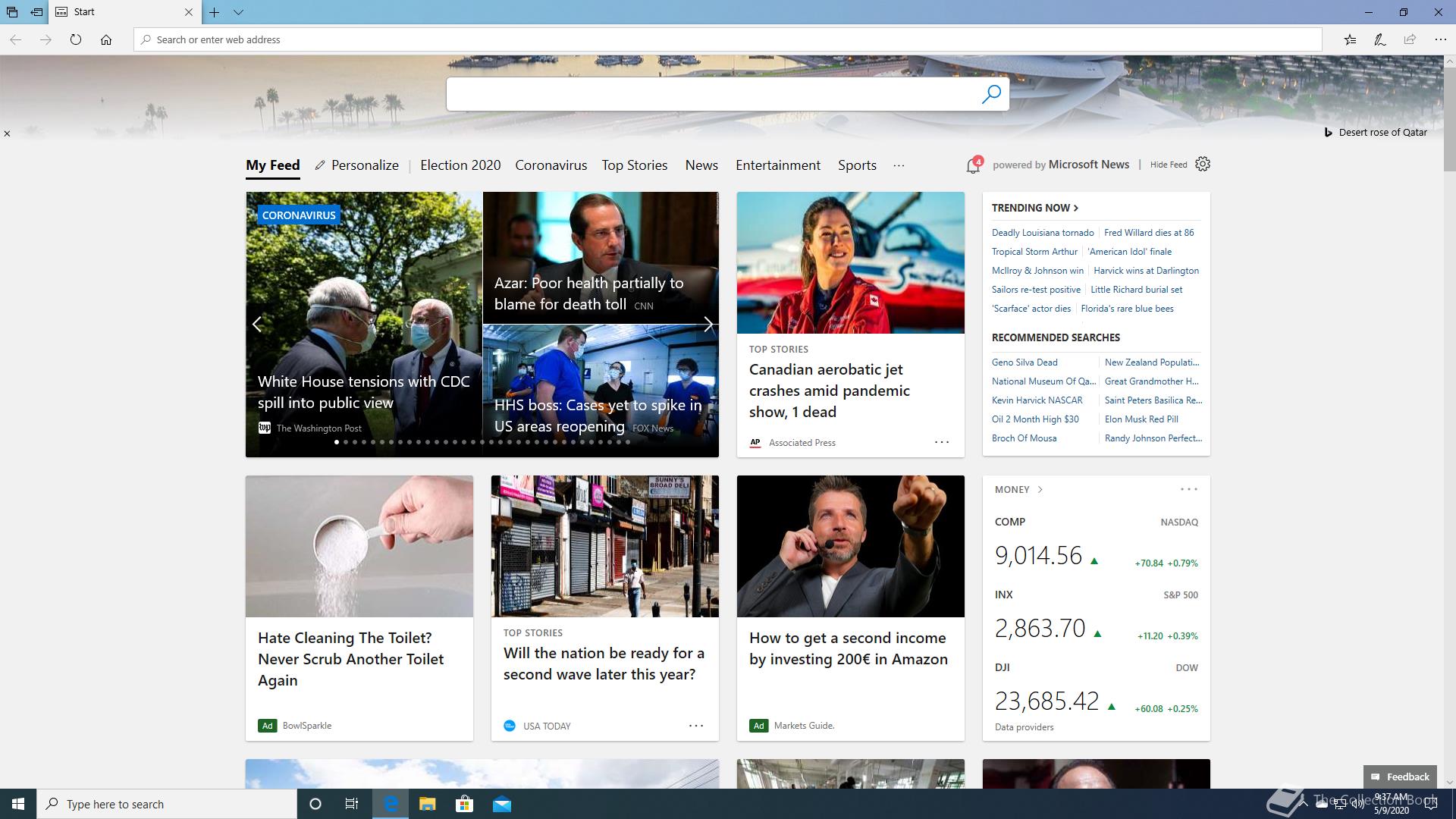Screen dimensions: 1456x819
Task: Open HHS boss cases spike story
Action: pos(598,416)
